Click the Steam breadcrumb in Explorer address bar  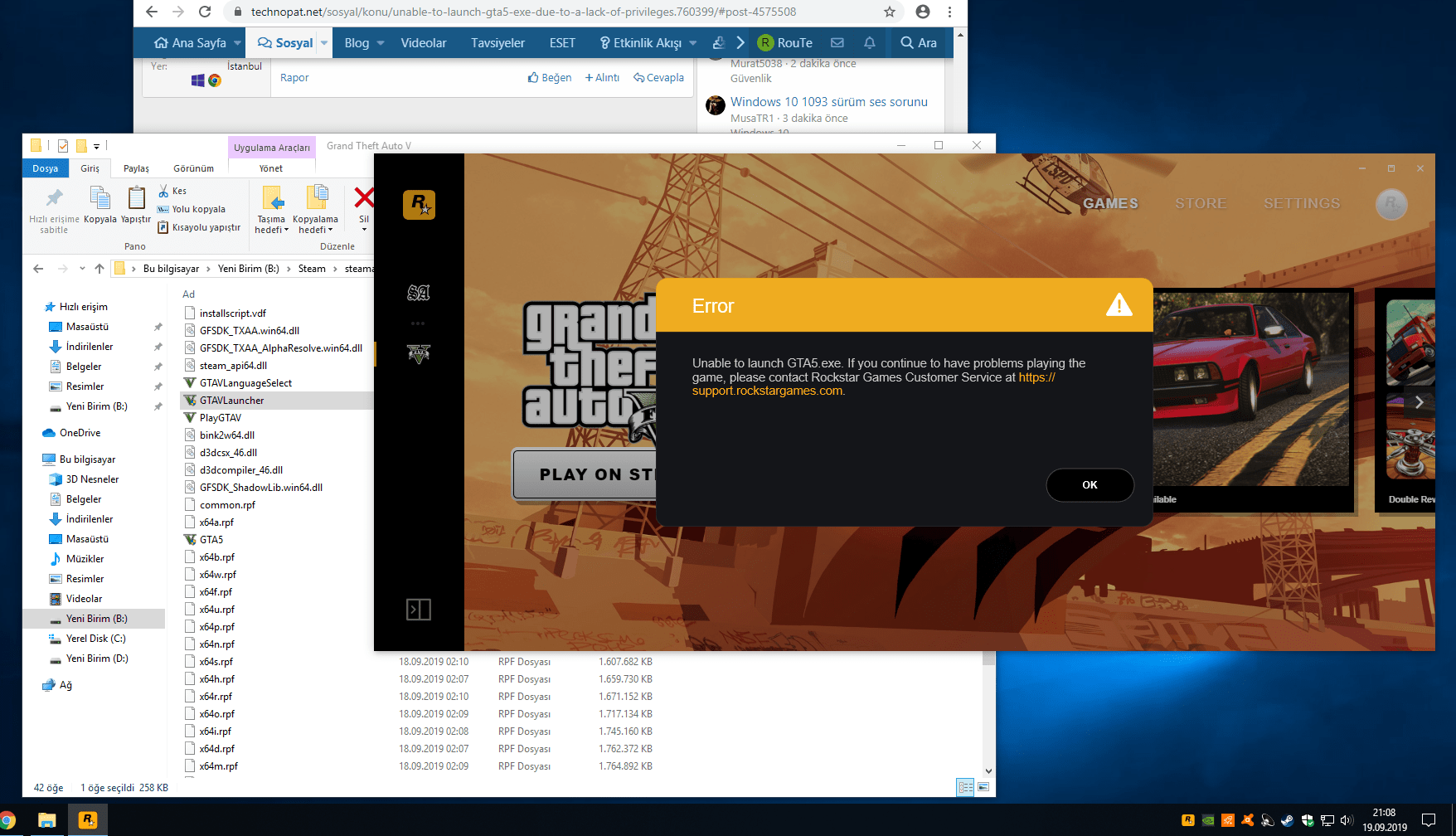[312, 269]
